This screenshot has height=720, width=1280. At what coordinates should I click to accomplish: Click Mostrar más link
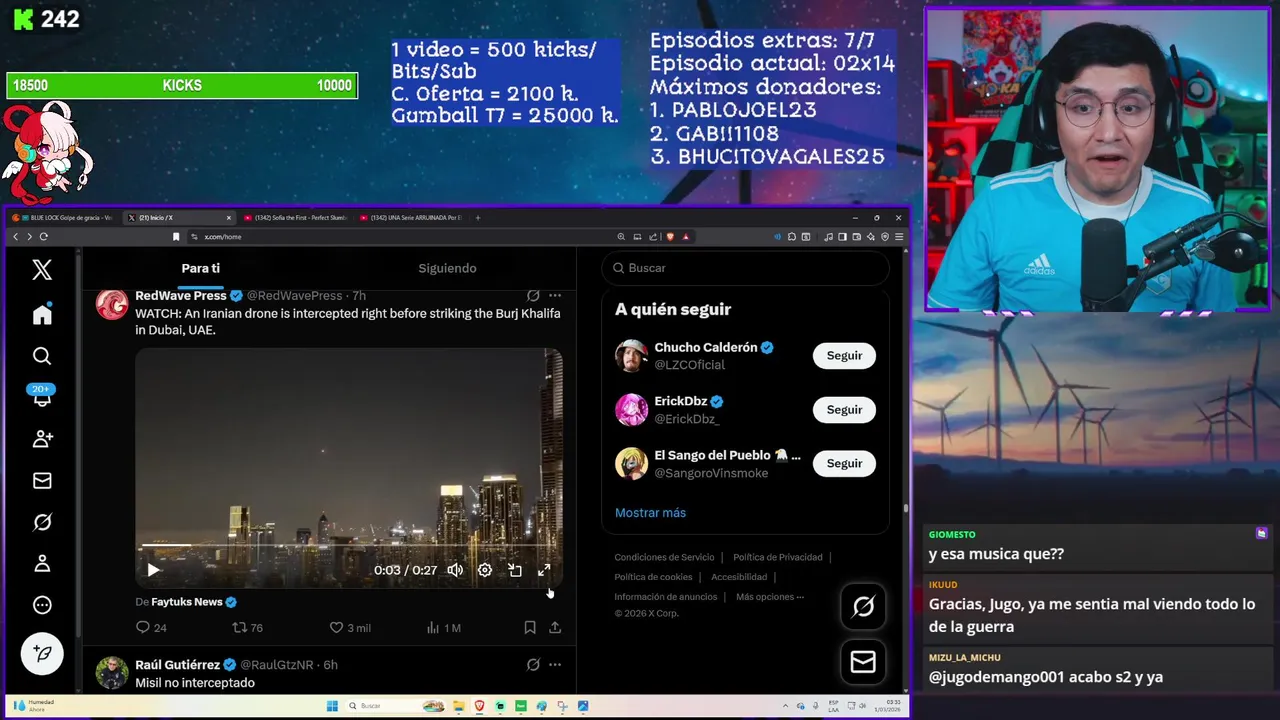pyautogui.click(x=650, y=513)
